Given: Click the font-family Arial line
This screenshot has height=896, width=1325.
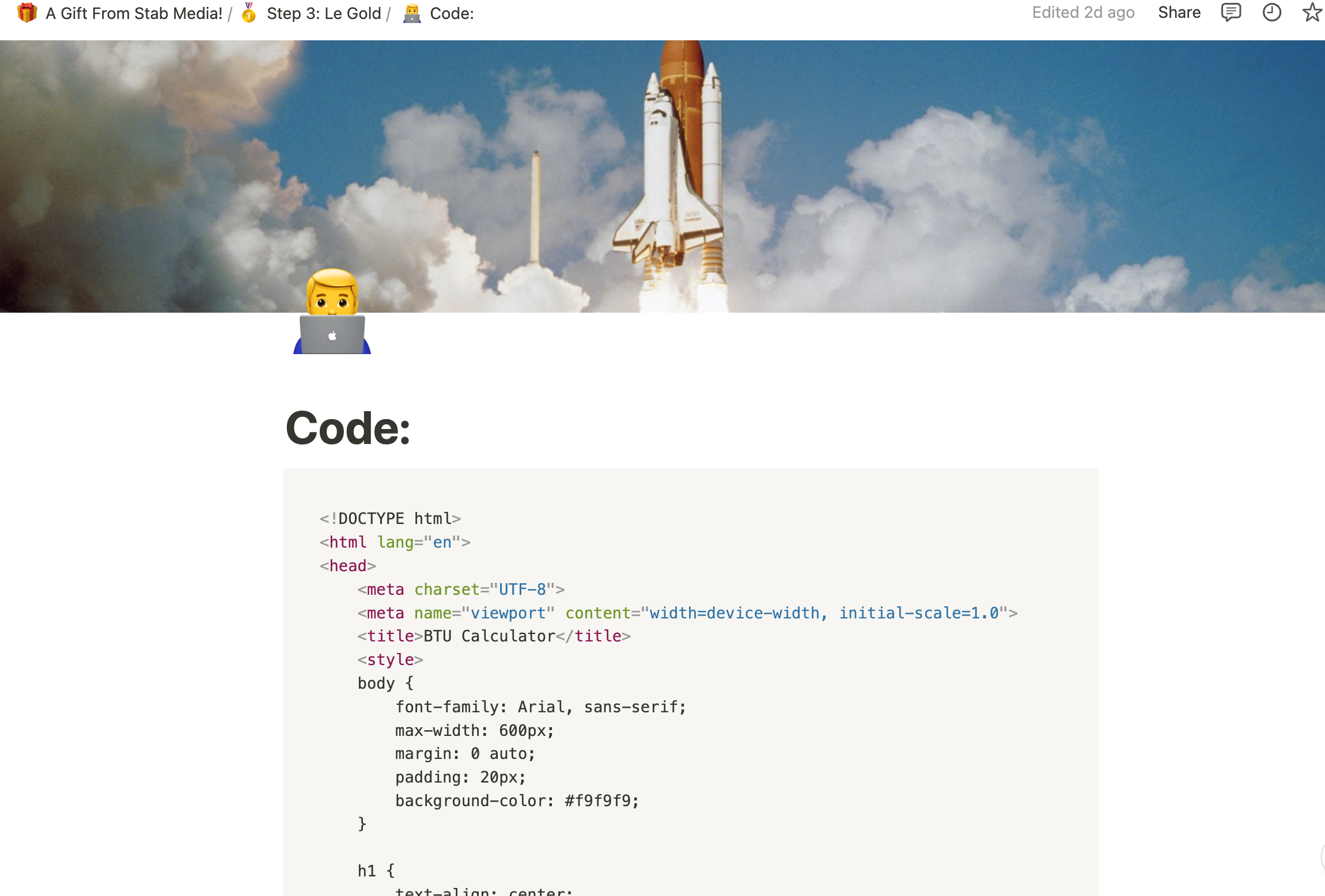Looking at the screenshot, I should (540, 707).
